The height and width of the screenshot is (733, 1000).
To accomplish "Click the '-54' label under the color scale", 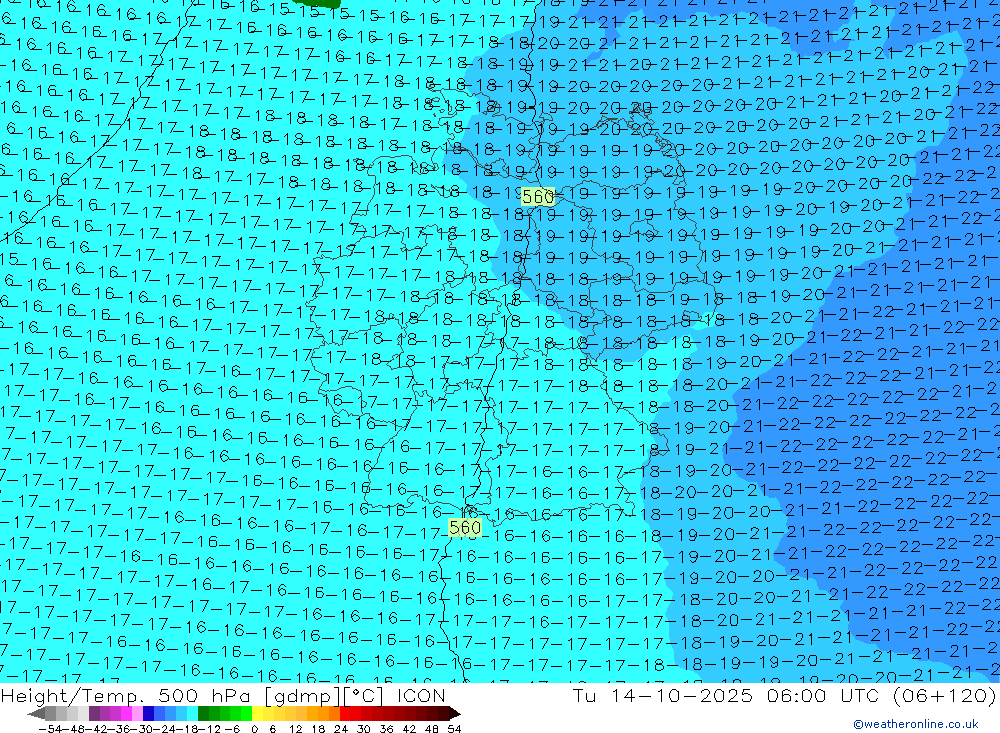I will pos(50,729).
